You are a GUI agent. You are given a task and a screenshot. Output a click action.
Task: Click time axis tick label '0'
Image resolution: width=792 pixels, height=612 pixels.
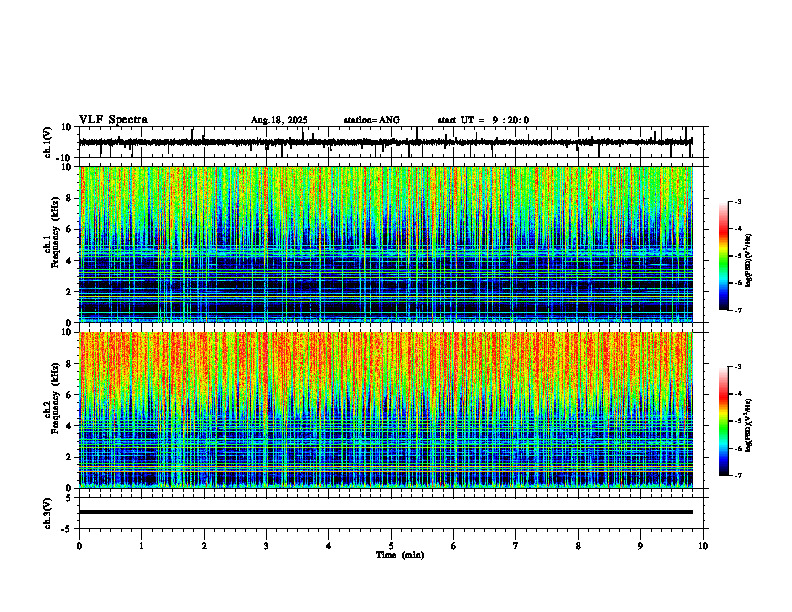(79, 546)
